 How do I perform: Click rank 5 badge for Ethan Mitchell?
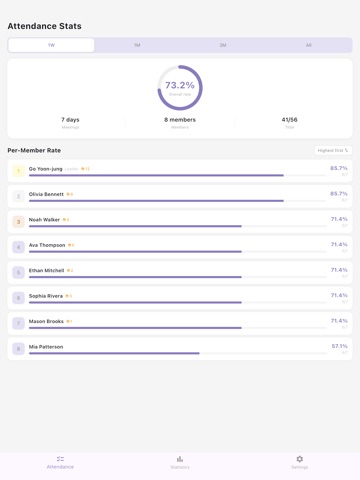click(x=18, y=273)
